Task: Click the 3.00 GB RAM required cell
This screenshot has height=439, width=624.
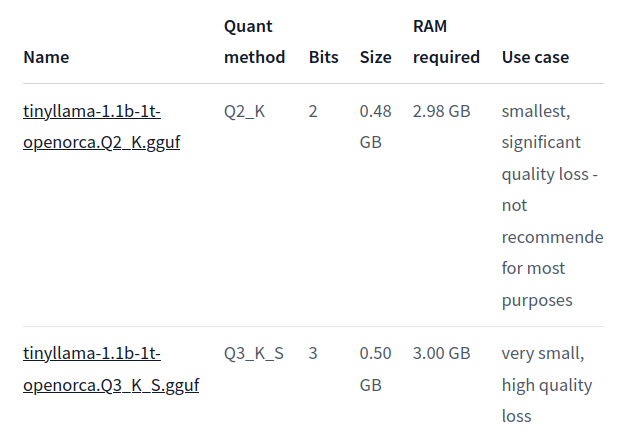Action: click(x=441, y=353)
